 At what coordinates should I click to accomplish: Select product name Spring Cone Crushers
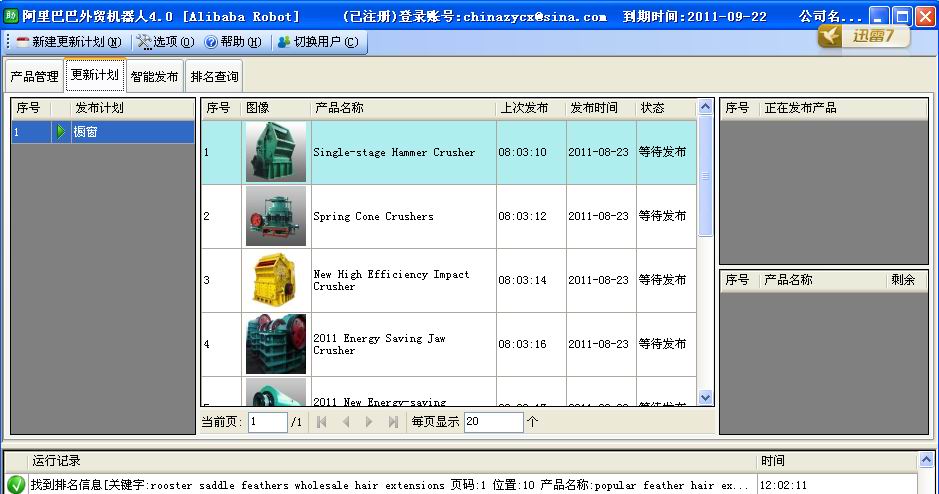click(x=373, y=217)
